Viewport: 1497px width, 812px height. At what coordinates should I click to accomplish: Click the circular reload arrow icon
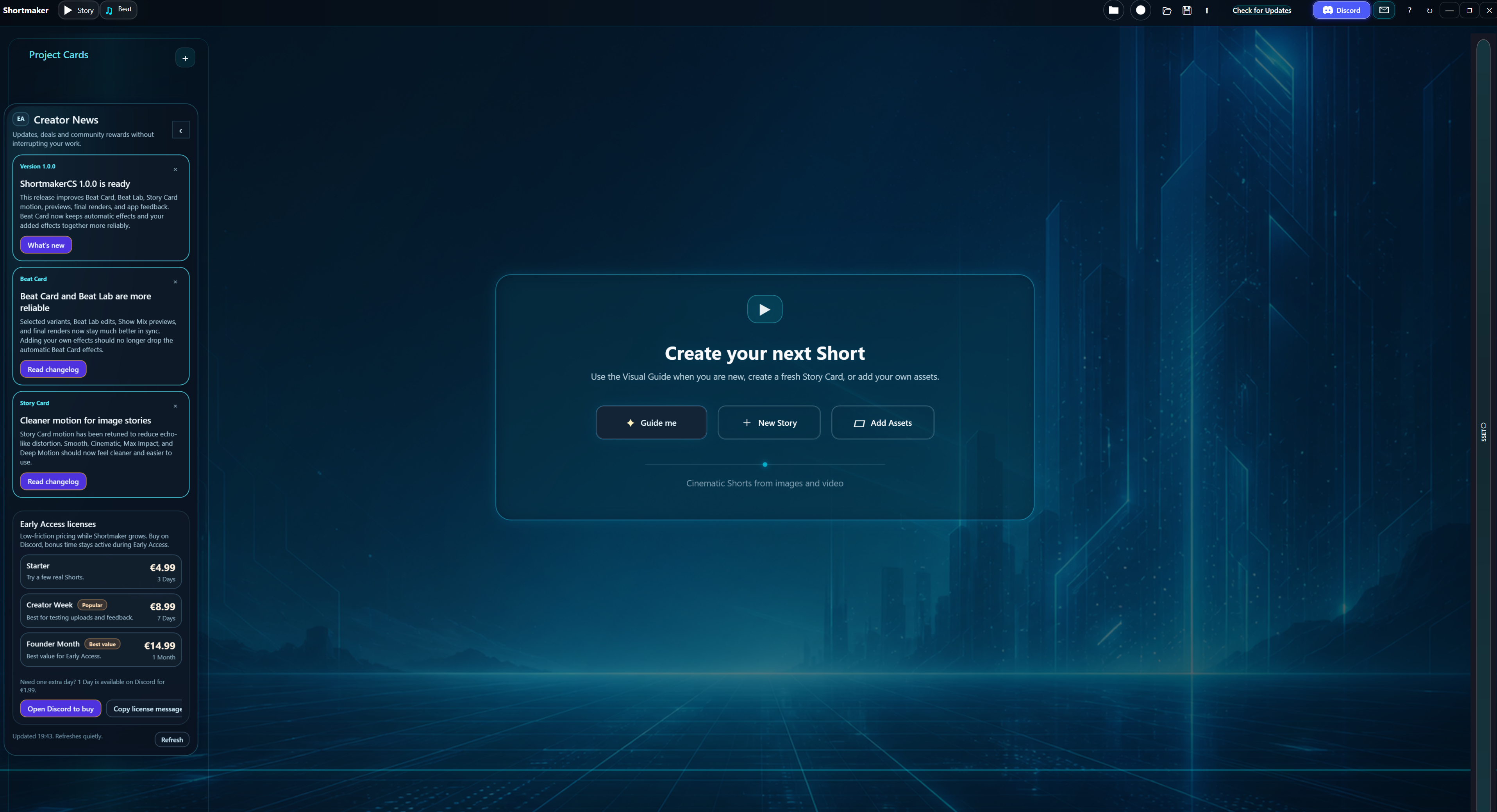tap(1429, 11)
